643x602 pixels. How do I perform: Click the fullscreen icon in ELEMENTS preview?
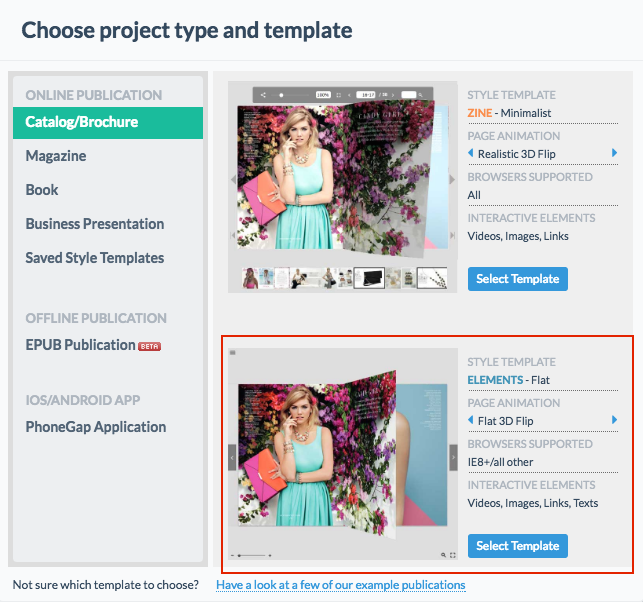tap(453, 555)
